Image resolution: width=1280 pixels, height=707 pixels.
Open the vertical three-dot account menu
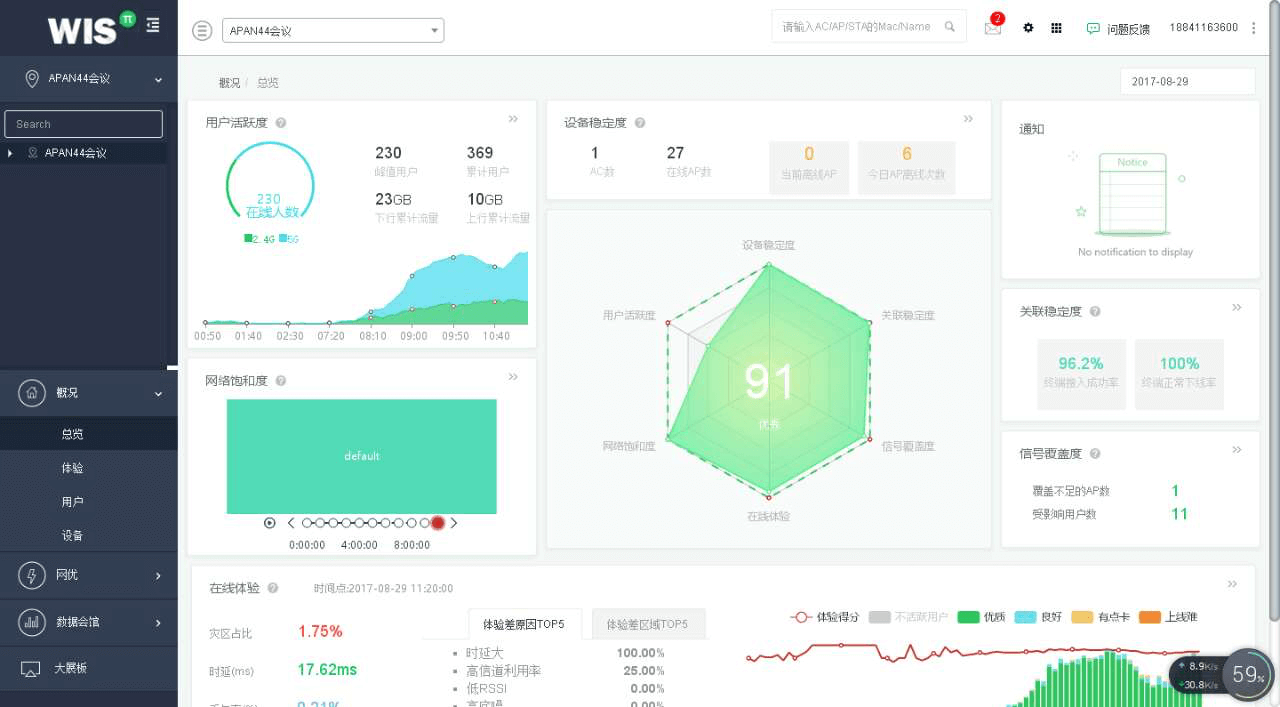1254,28
